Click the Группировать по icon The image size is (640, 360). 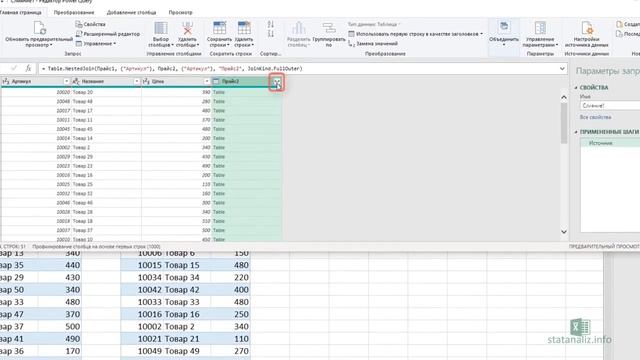point(329,28)
